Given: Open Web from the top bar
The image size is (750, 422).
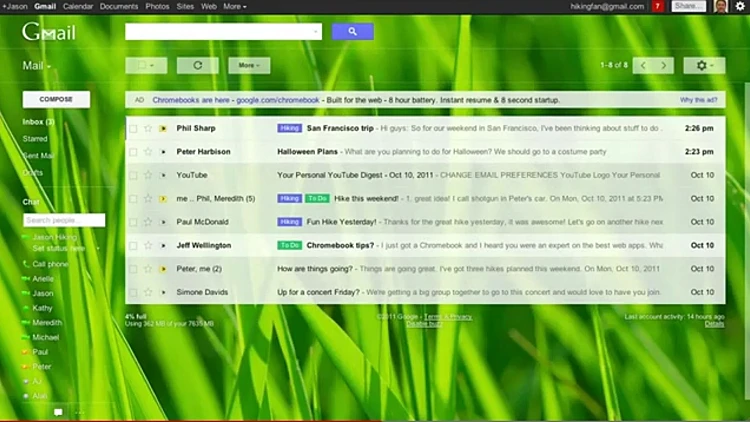Looking at the screenshot, I should (x=209, y=6).
